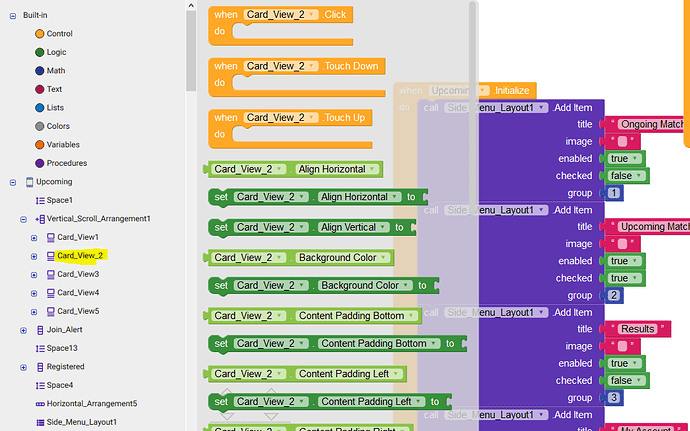Open checked false dropdown under Ongoing Match item
Image resolution: width=690 pixels, height=431 pixels.
click(x=640, y=175)
